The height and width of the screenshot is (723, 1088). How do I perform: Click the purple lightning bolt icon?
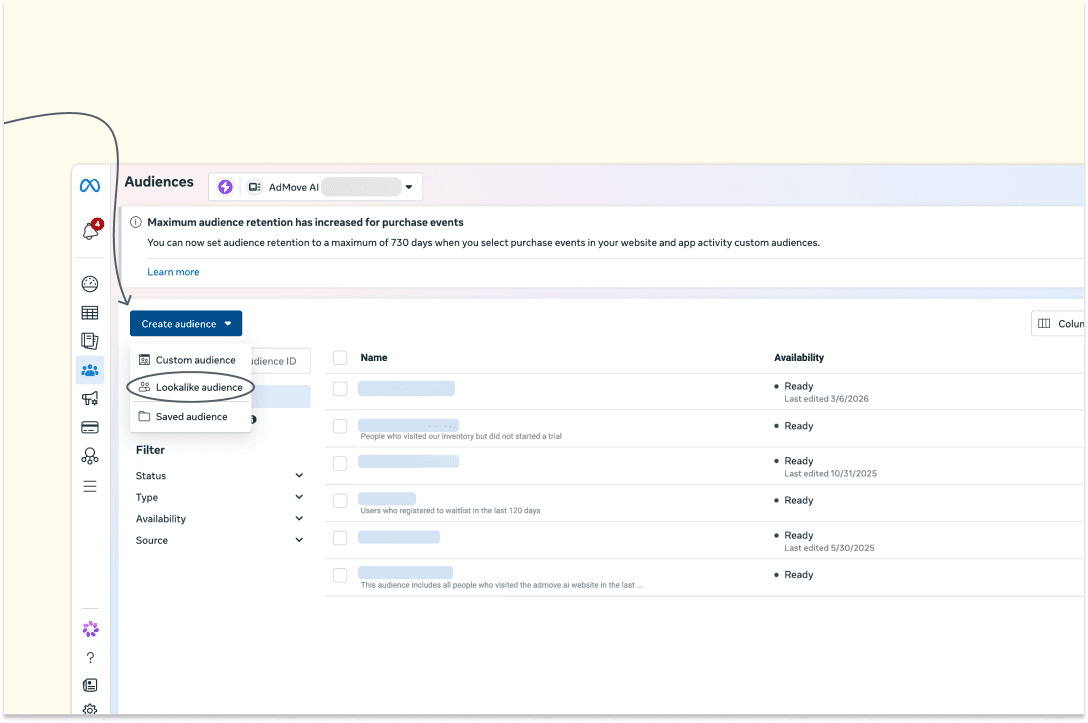226,187
